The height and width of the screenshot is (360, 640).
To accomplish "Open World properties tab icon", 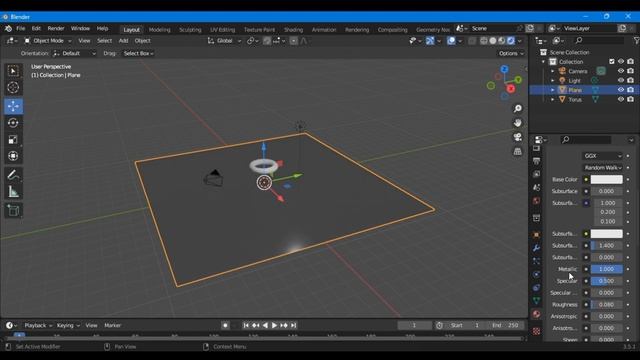I will 536,201.
